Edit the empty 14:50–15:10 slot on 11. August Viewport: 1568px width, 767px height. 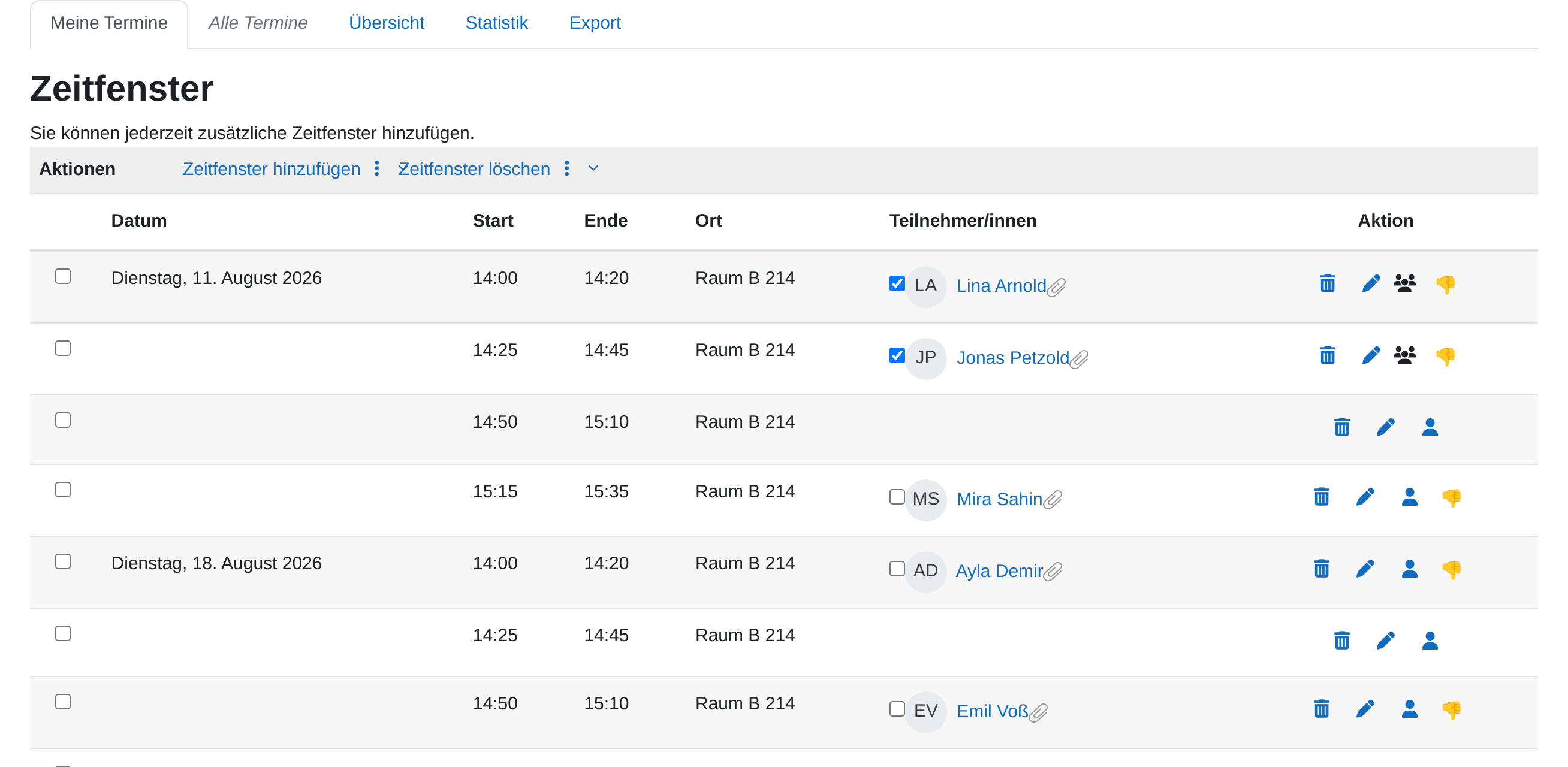click(1385, 427)
